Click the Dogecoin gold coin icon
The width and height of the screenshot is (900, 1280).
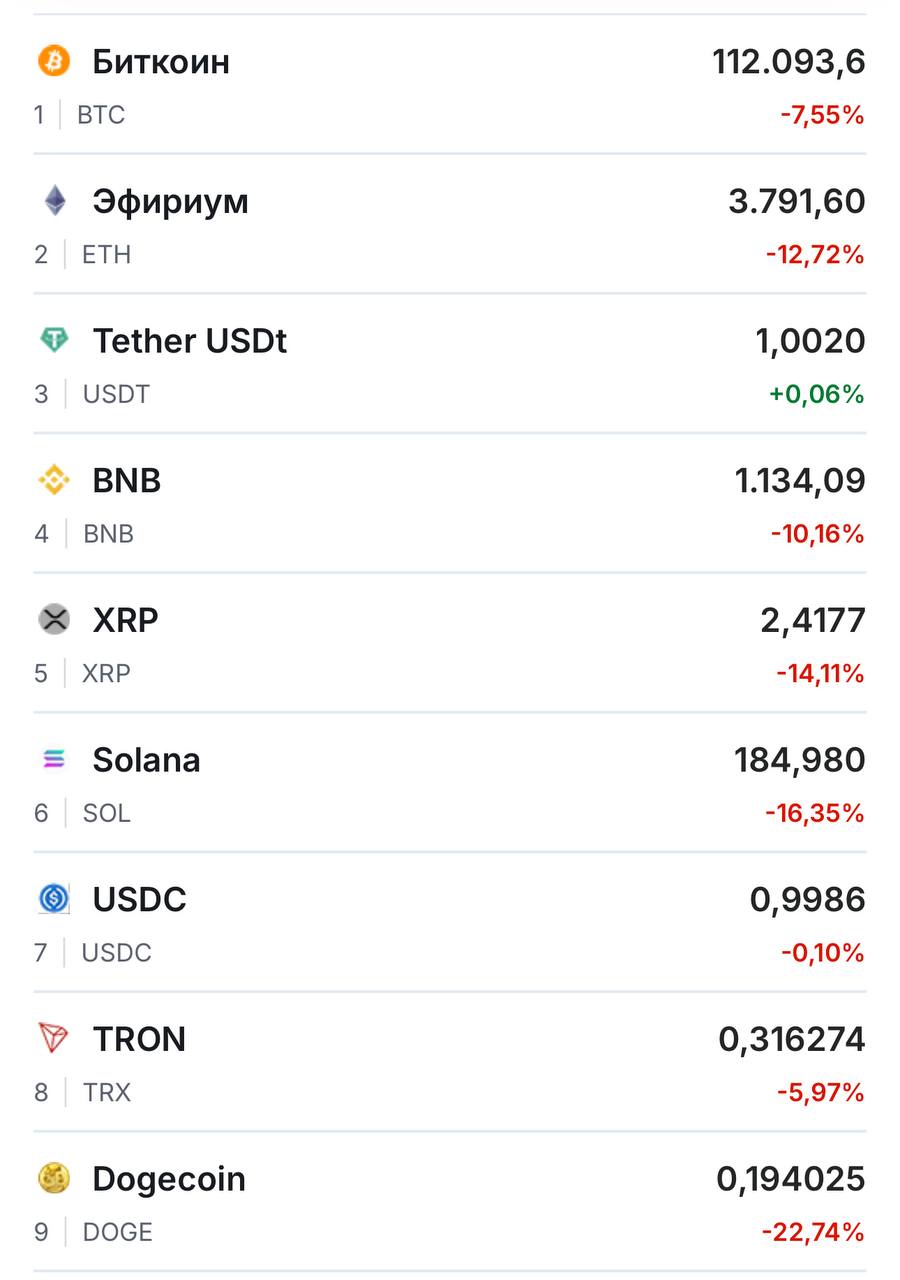pos(54,1179)
